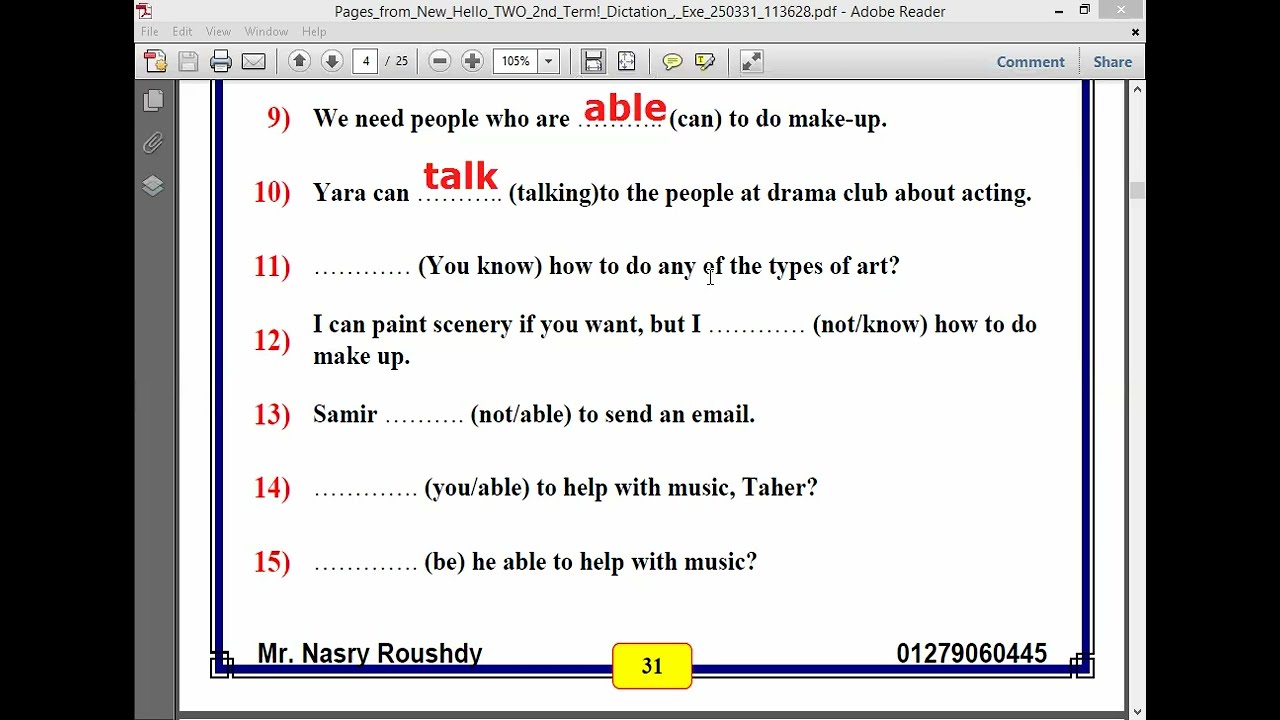The image size is (1280, 720).
Task: Close the document with small X
Action: [1135, 32]
